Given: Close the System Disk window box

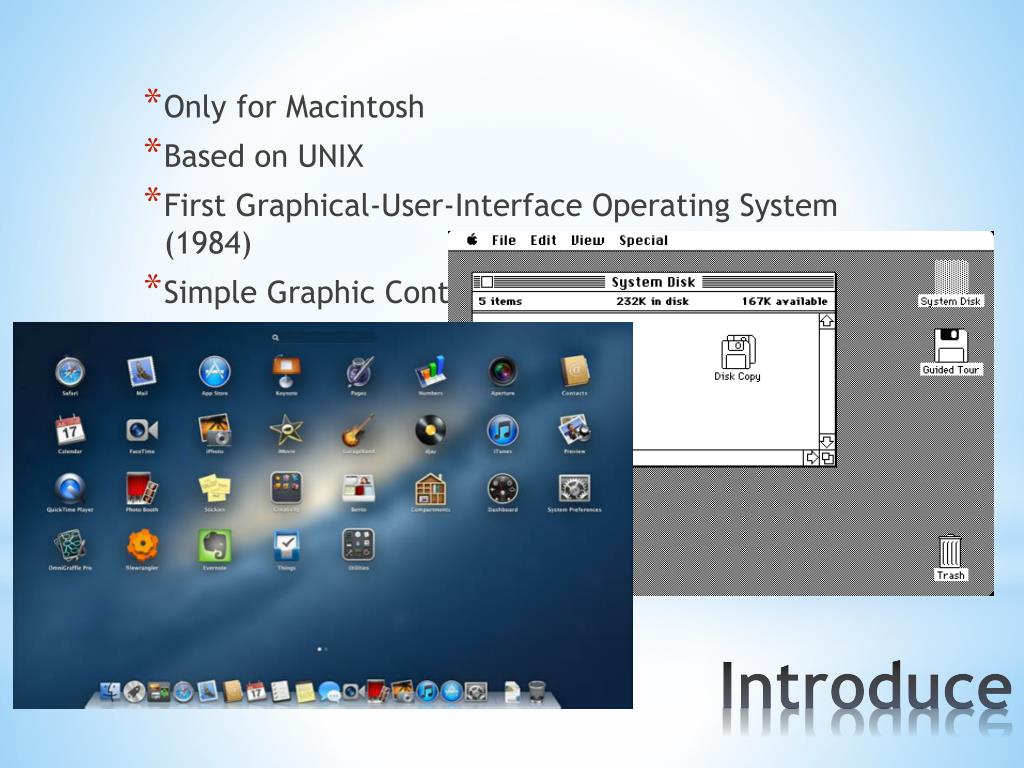Looking at the screenshot, I should pyautogui.click(x=487, y=282).
